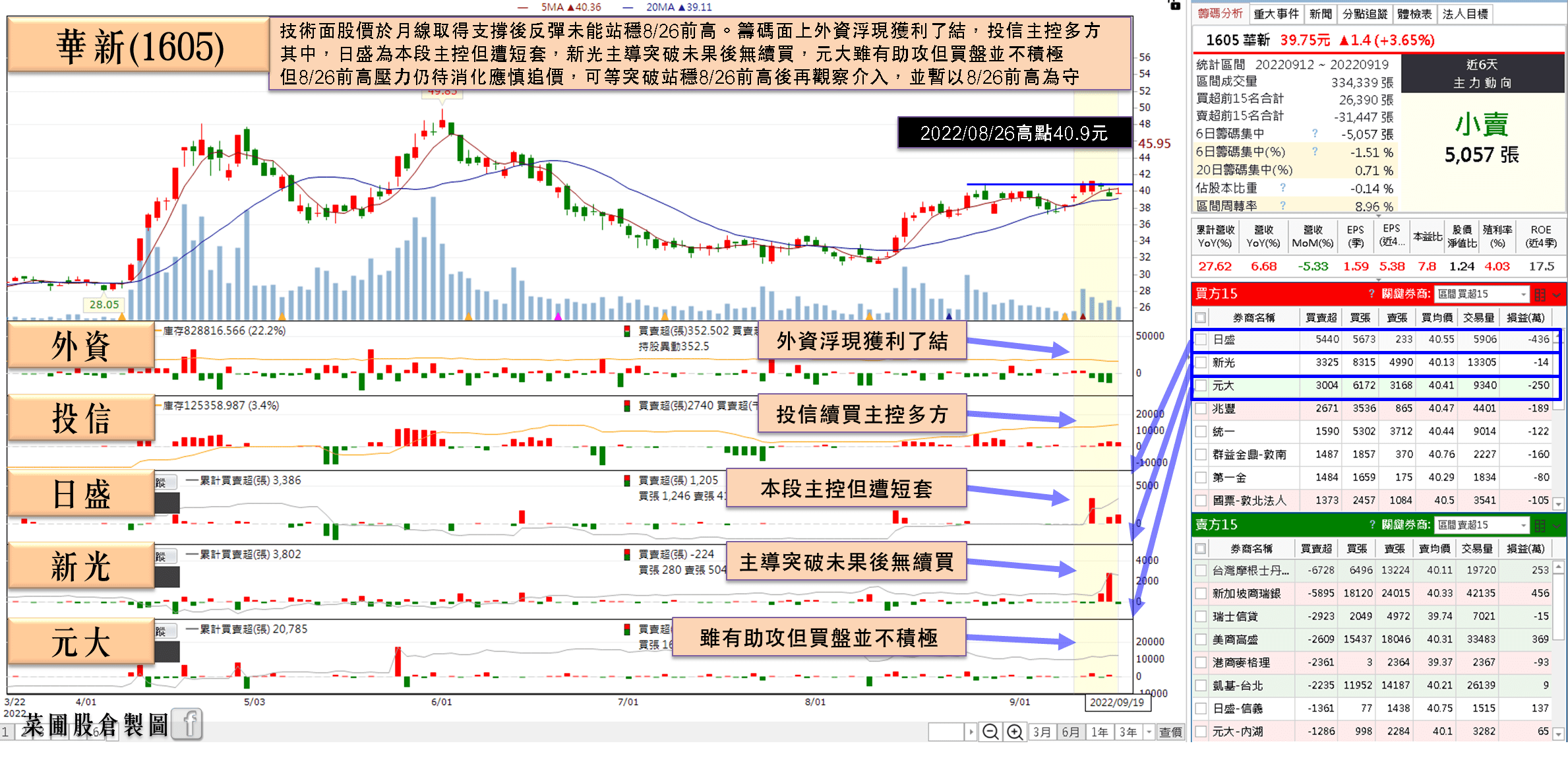
Task: Click the 查價 button
Action: pyautogui.click(x=1170, y=732)
